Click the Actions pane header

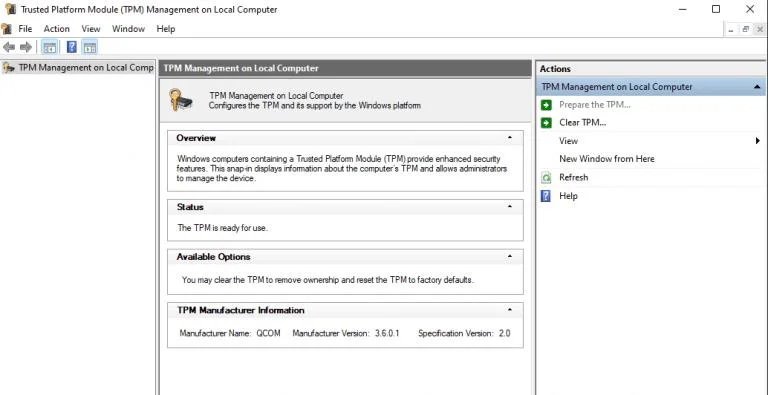[x=651, y=69]
